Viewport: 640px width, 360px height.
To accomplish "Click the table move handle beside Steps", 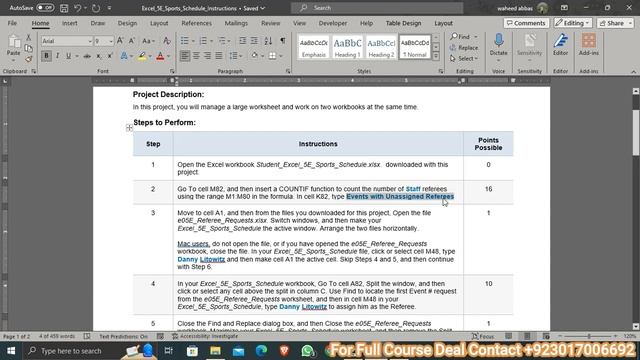I will click(x=129, y=128).
